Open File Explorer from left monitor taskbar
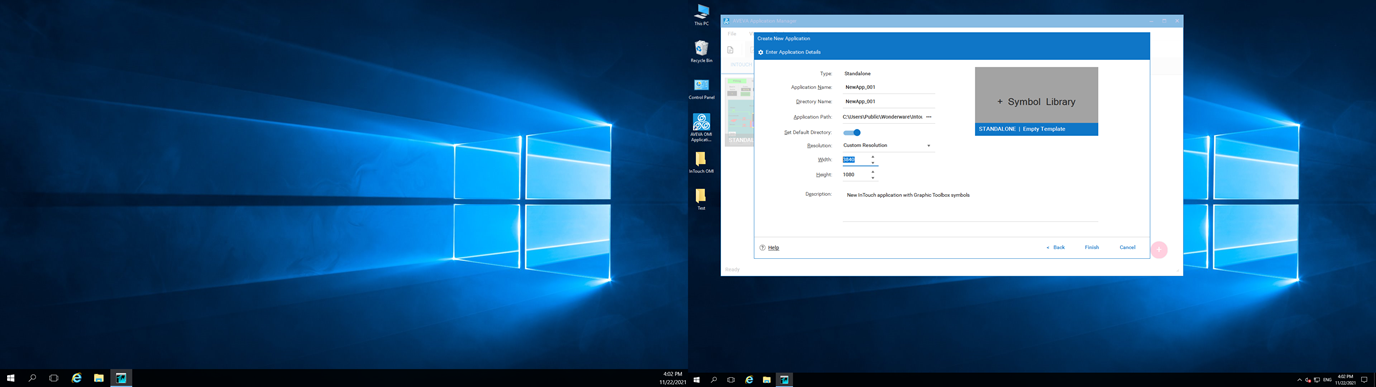 coord(99,379)
